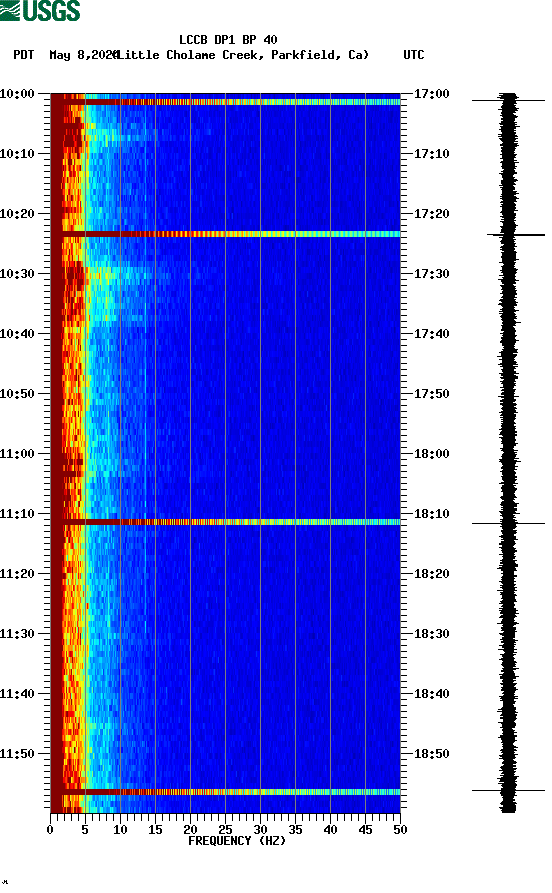Click the '18:30' UTC time label
The height and width of the screenshot is (893, 552).
click(x=432, y=633)
